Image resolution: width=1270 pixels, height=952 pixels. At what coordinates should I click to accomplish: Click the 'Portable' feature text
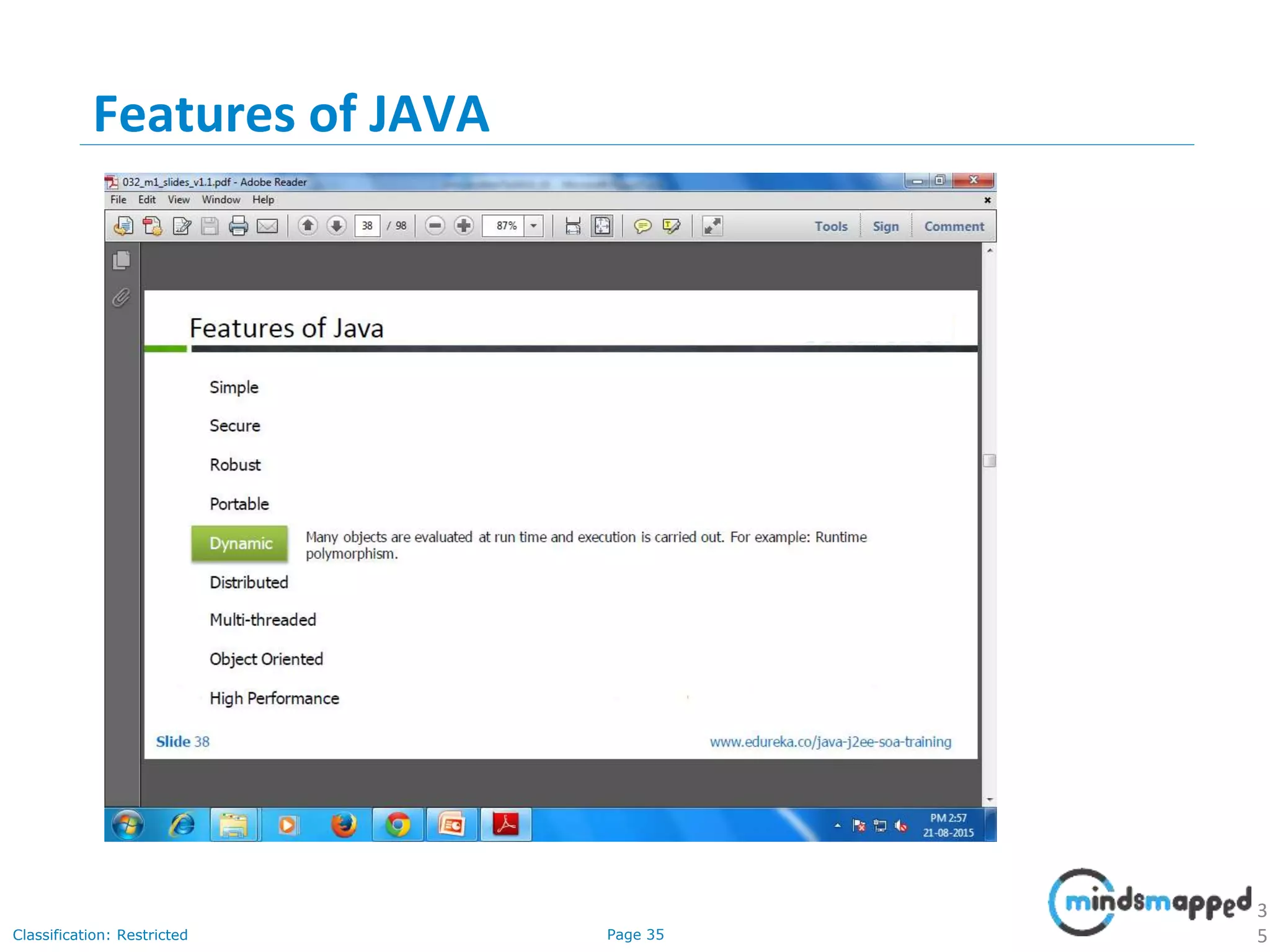(239, 504)
